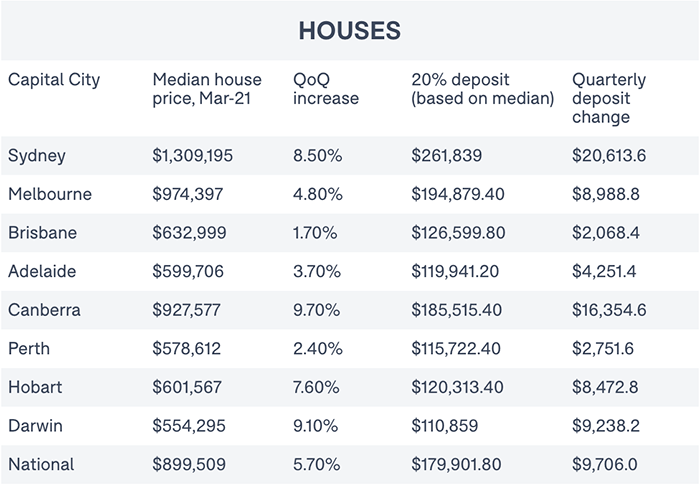
Task: Select Canberra's 9.70% QoQ increase
Action: (318, 310)
